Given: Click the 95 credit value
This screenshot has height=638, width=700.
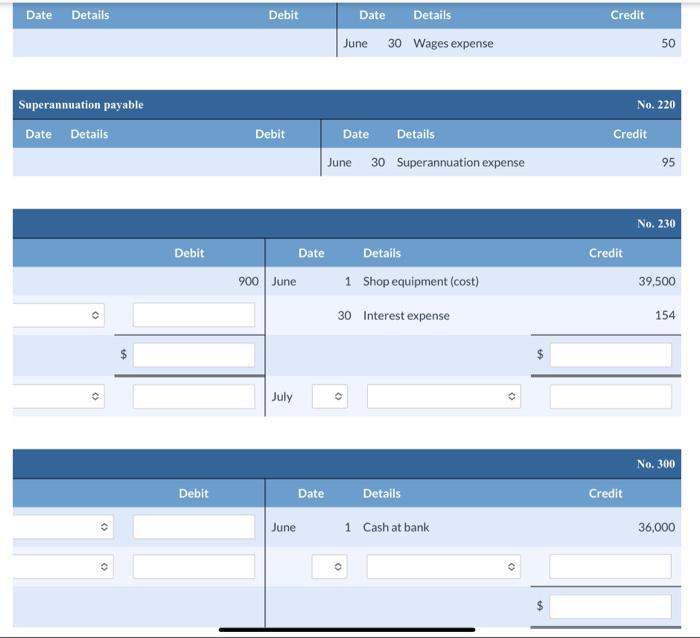Looking at the screenshot, I should coord(668,163).
